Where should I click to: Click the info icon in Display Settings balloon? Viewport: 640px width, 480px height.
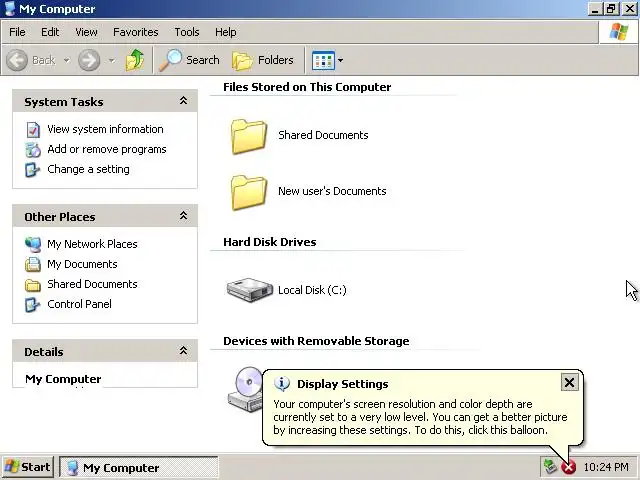pos(282,384)
